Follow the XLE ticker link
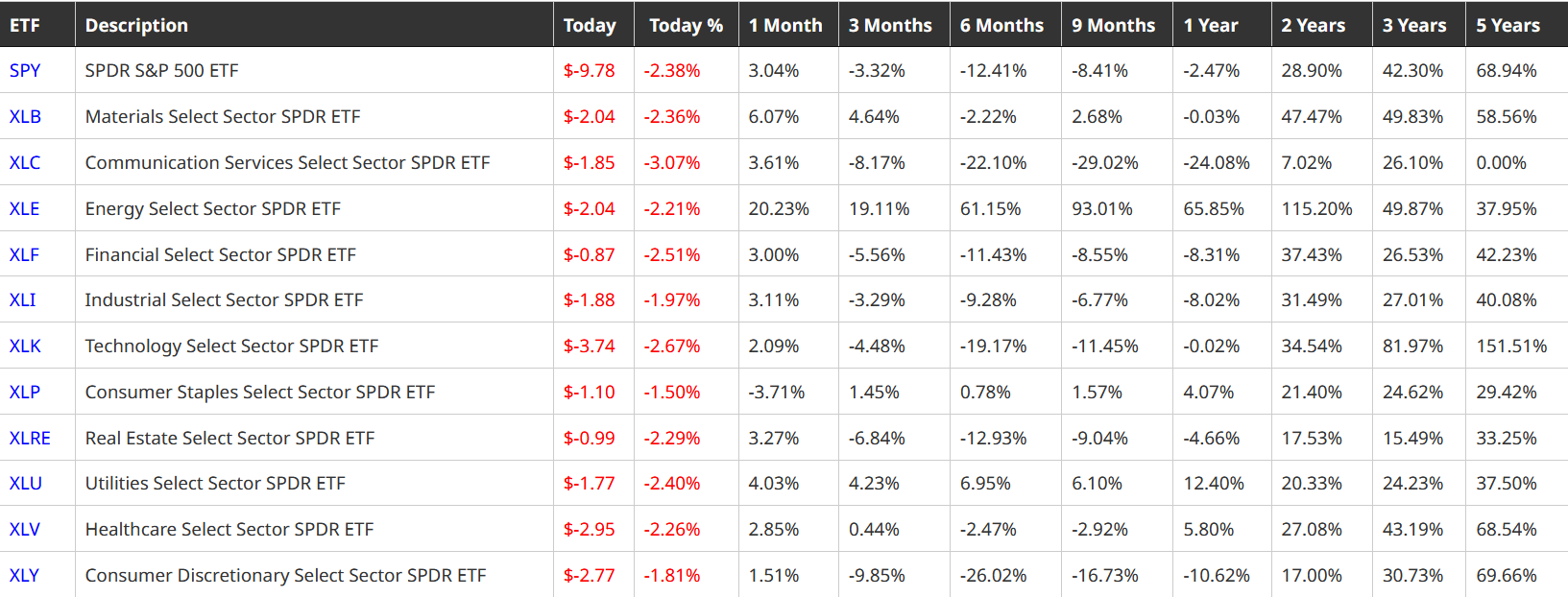 pos(25,209)
